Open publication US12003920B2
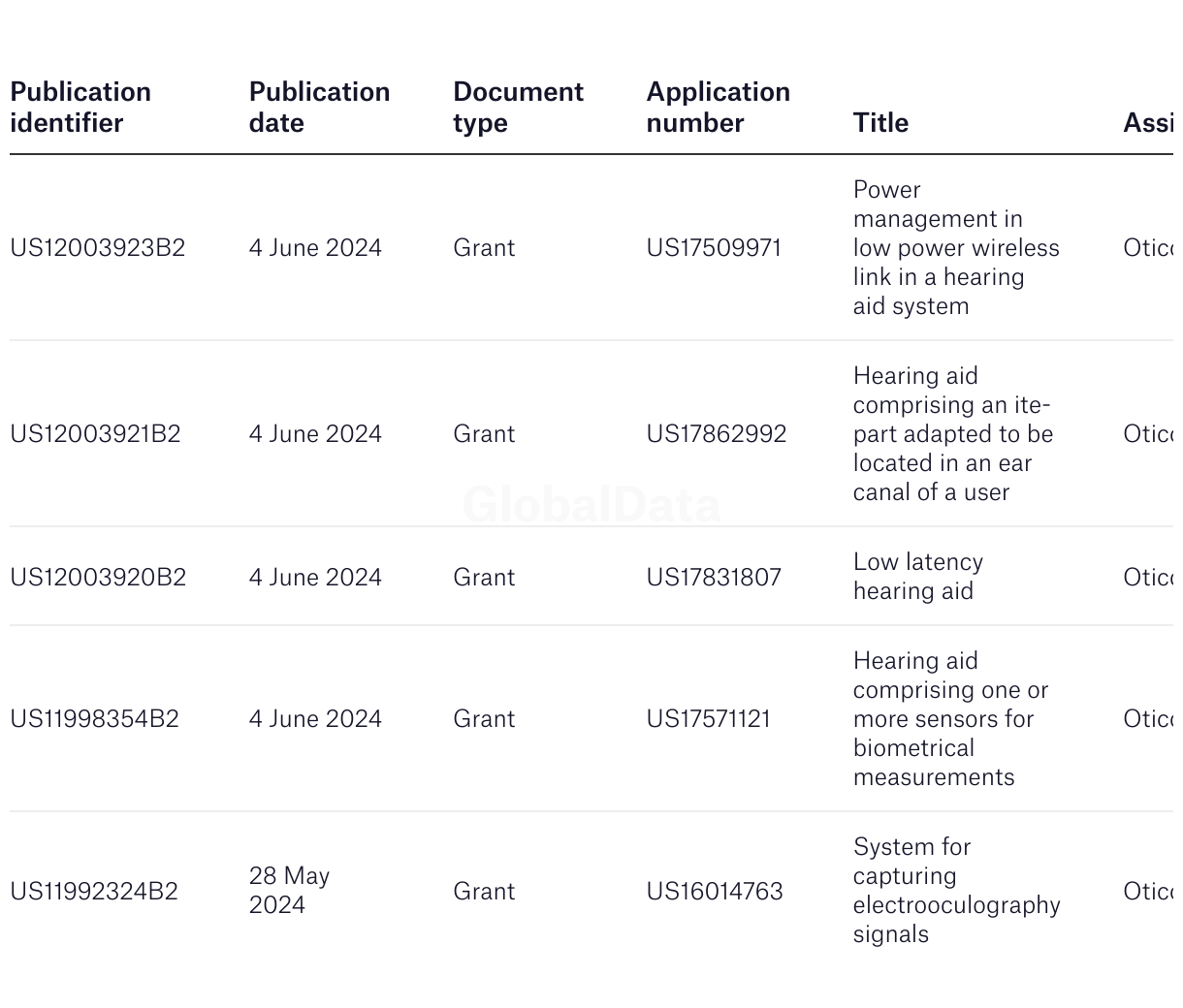The height and width of the screenshot is (1008, 1183). coord(98,578)
